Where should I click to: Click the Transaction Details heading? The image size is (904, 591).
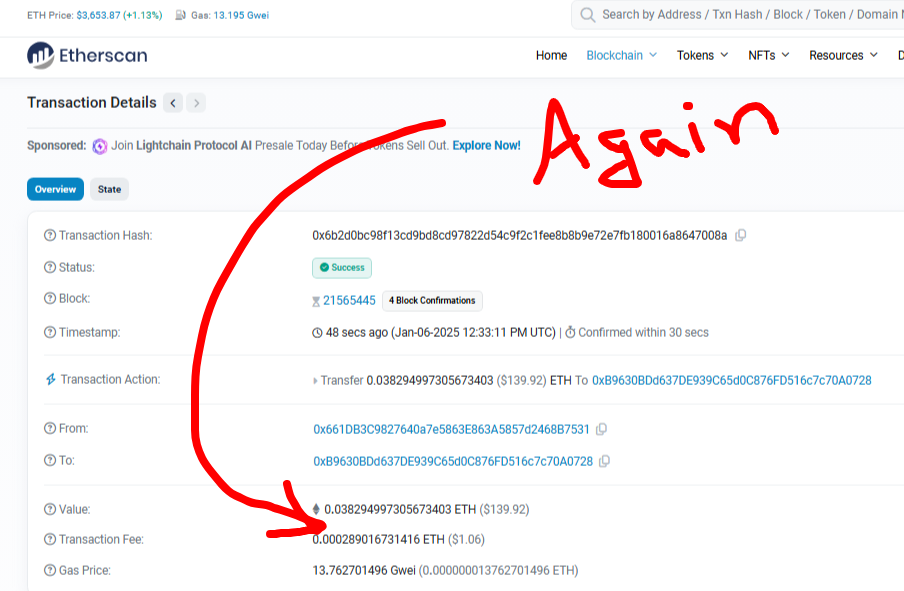tap(92, 103)
